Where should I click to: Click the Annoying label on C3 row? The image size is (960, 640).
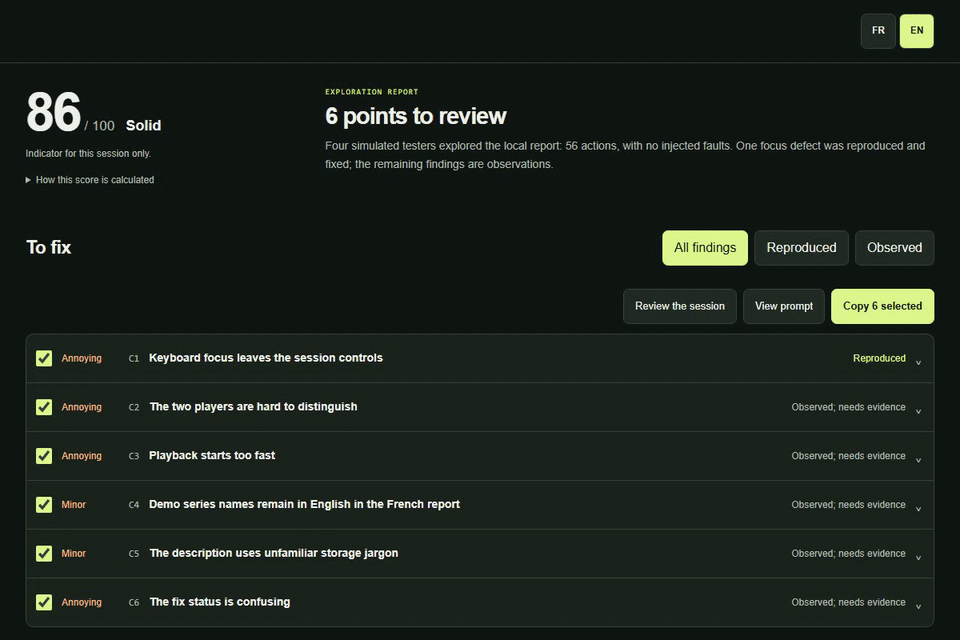click(x=81, y=456)
